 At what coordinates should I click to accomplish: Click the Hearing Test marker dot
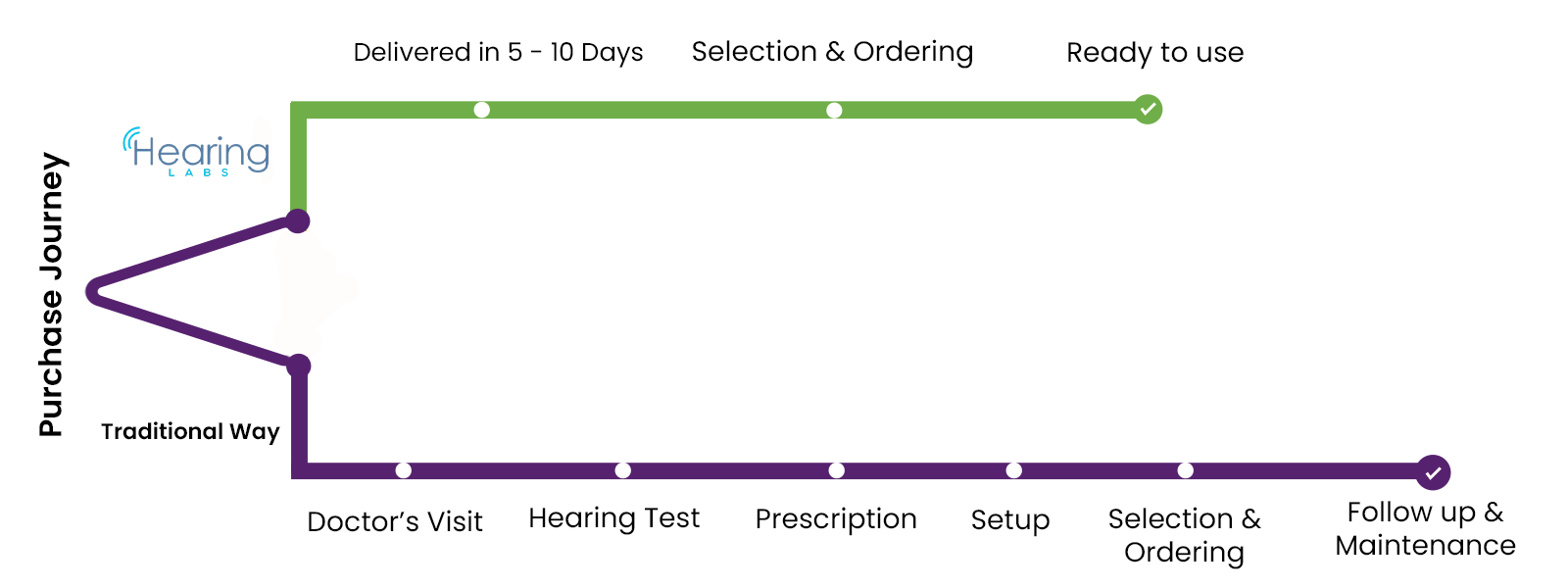click(x=623, y=470)
